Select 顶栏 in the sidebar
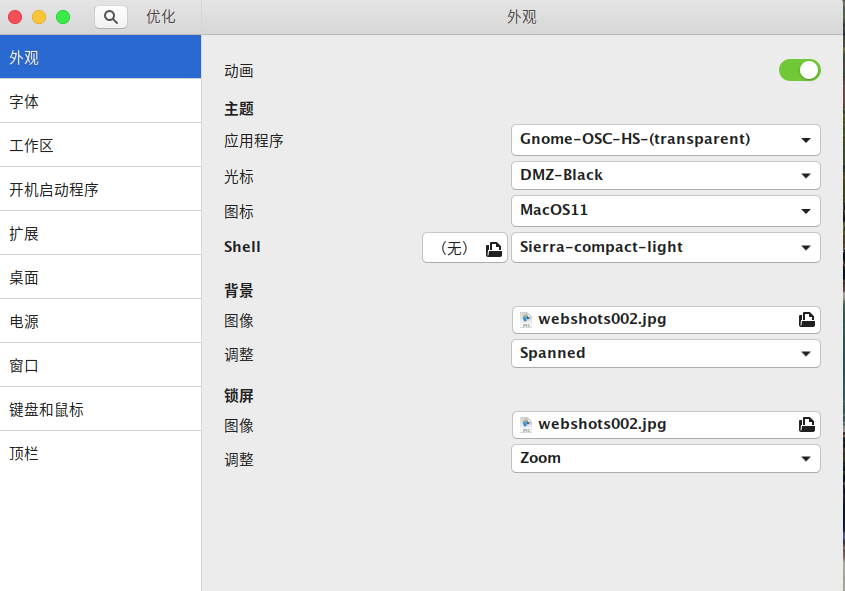 (100, 454)
